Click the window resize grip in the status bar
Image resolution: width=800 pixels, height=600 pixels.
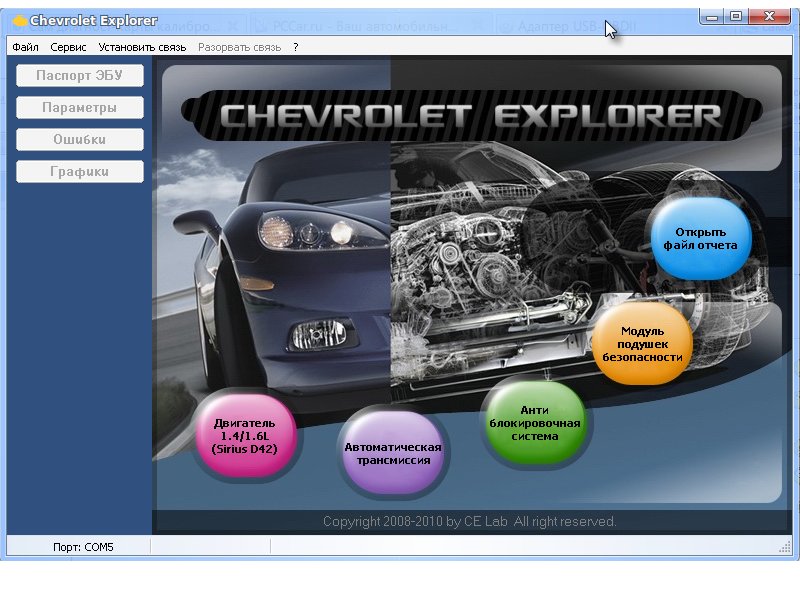point(784,548)
